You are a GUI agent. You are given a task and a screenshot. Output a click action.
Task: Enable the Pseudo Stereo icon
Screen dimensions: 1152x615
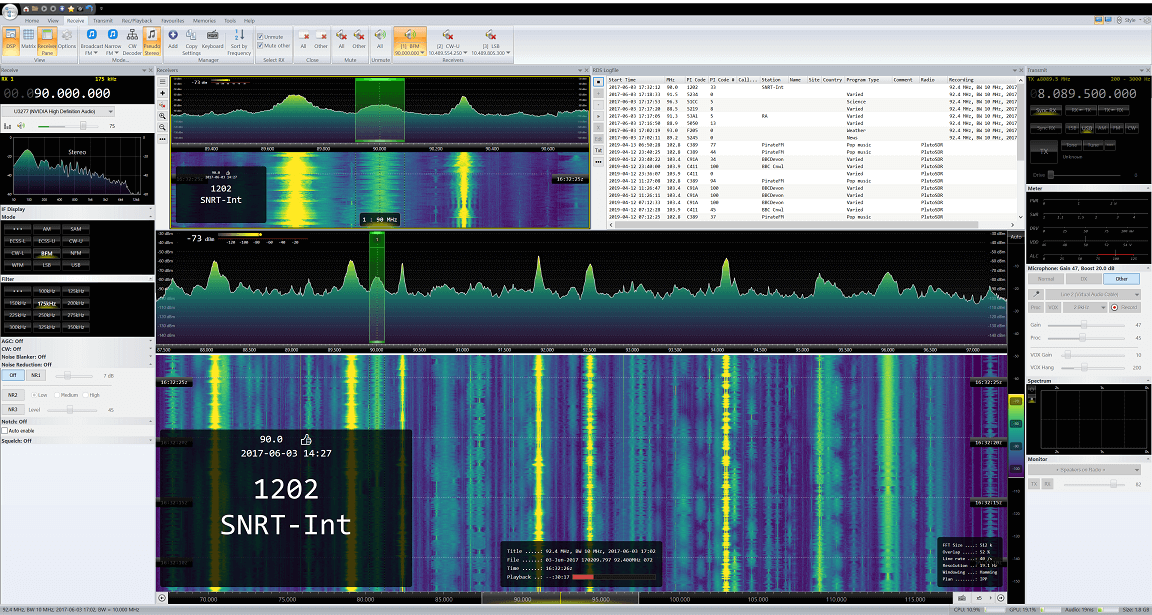pyautogui.click(x=150, y=41)
